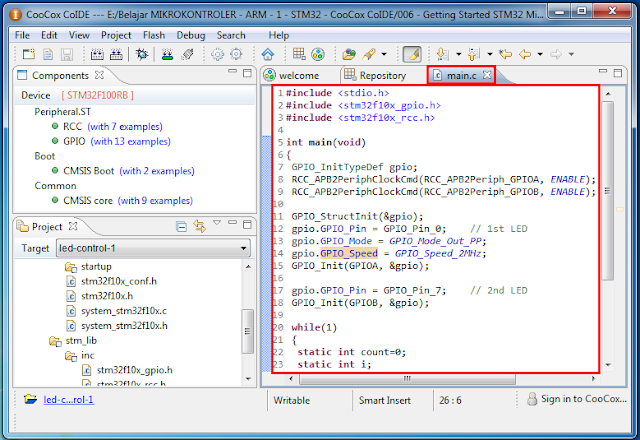Click the Next Annotation down-arrow icon

442,54
